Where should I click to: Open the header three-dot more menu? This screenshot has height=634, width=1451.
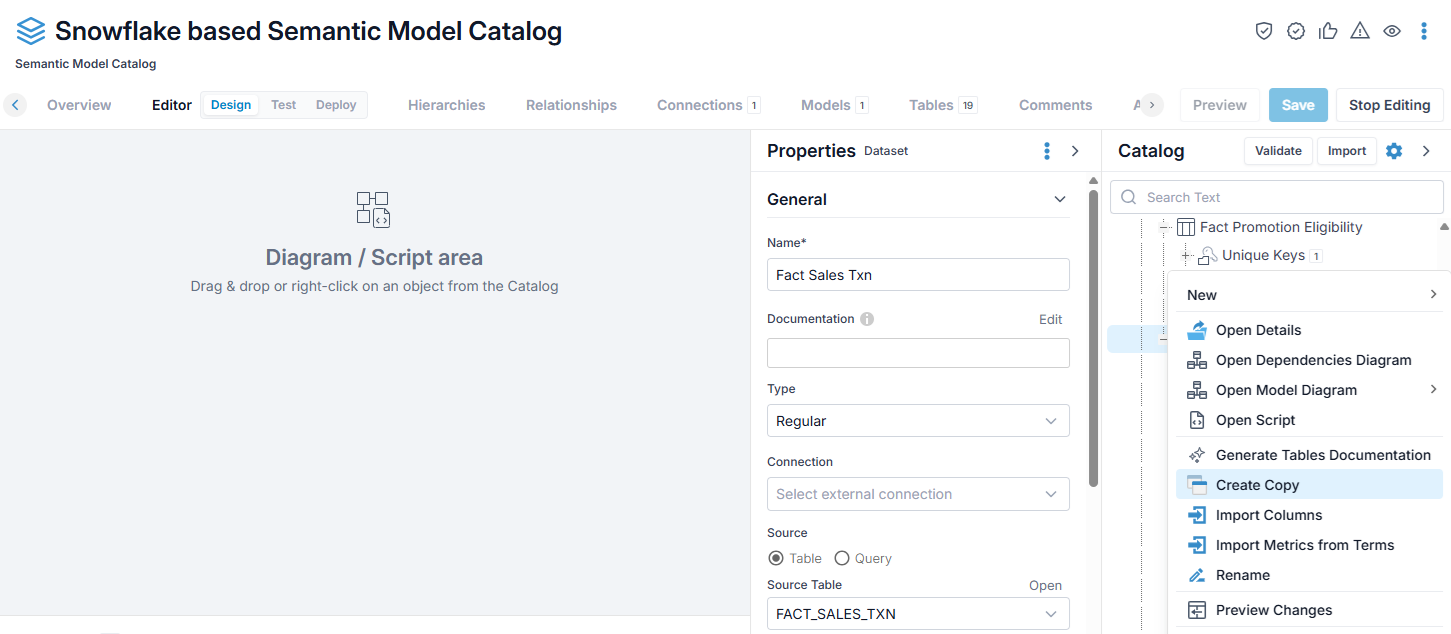coord(1424,31)
